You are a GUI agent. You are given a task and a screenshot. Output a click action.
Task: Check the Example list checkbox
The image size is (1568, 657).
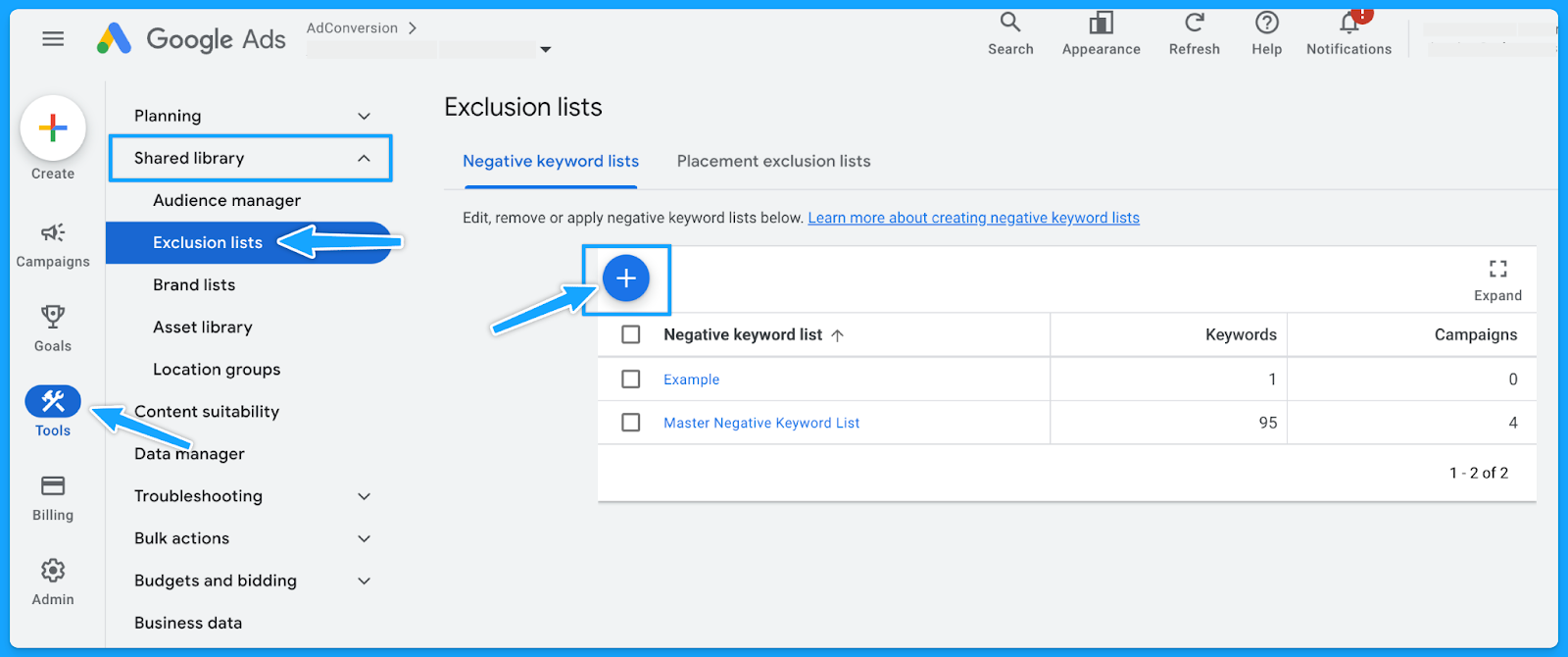coord(631,379)
